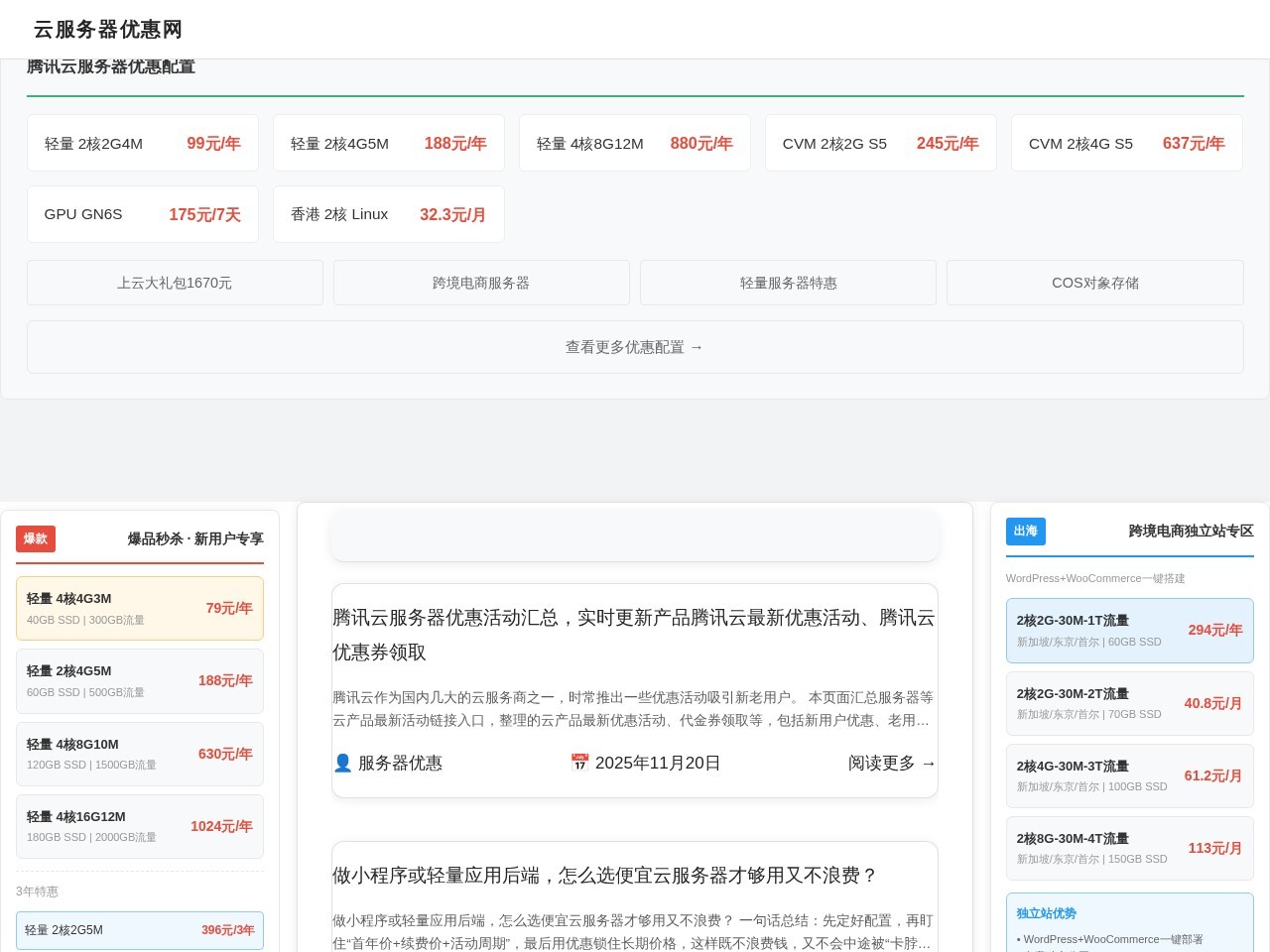Select the 轻量 4核16G12M 1024元/年 deal

tap(140, 826)
